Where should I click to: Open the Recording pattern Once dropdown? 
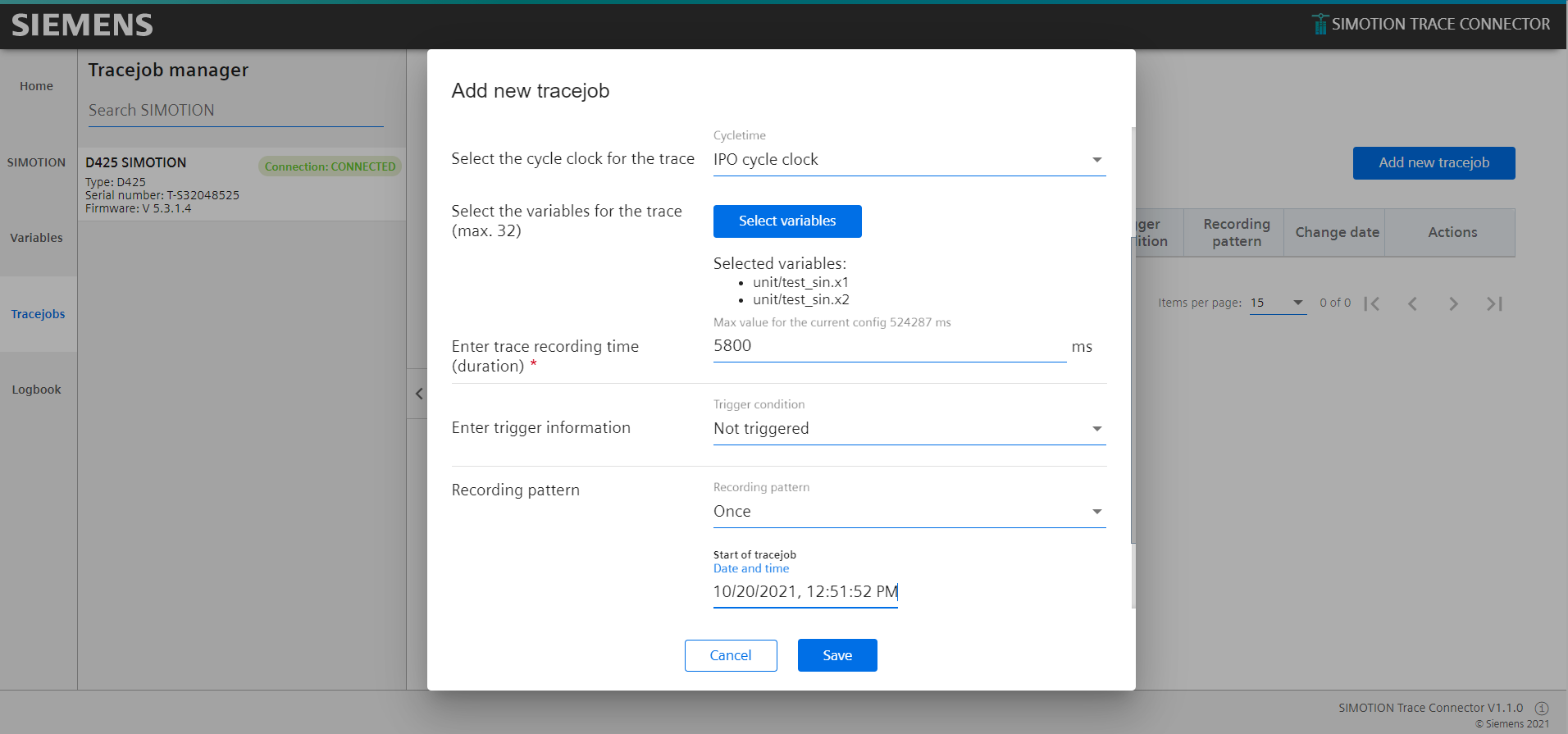[909, 512]
